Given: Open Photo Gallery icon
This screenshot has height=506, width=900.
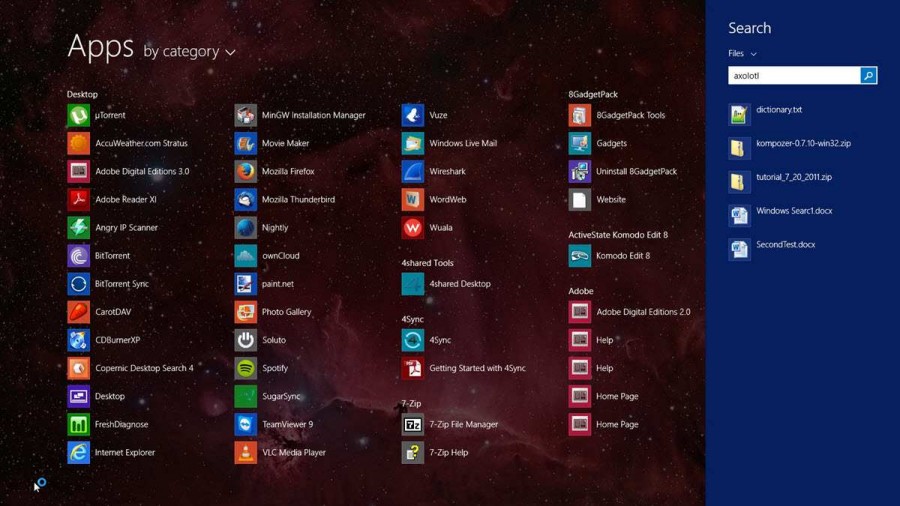Looking at the screenshot, I should click(x=246, y=312).
